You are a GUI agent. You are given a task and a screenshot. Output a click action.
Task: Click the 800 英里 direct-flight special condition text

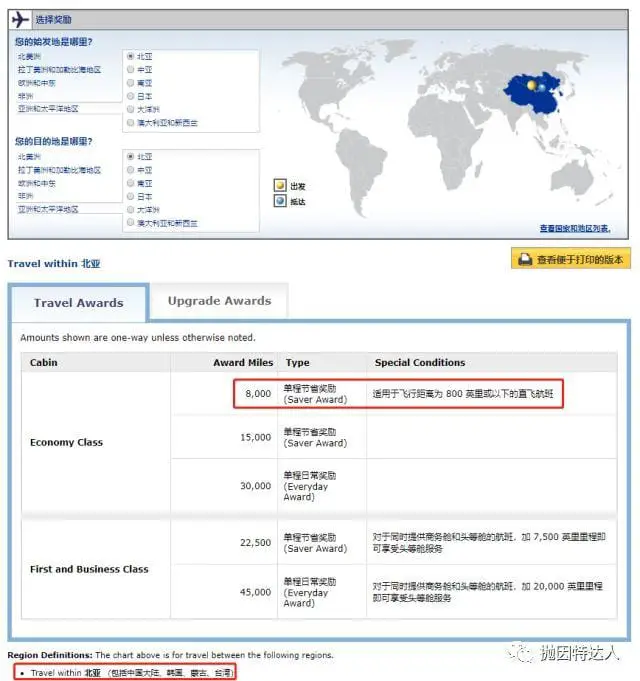pyautogui.click(x=463, y=394)
